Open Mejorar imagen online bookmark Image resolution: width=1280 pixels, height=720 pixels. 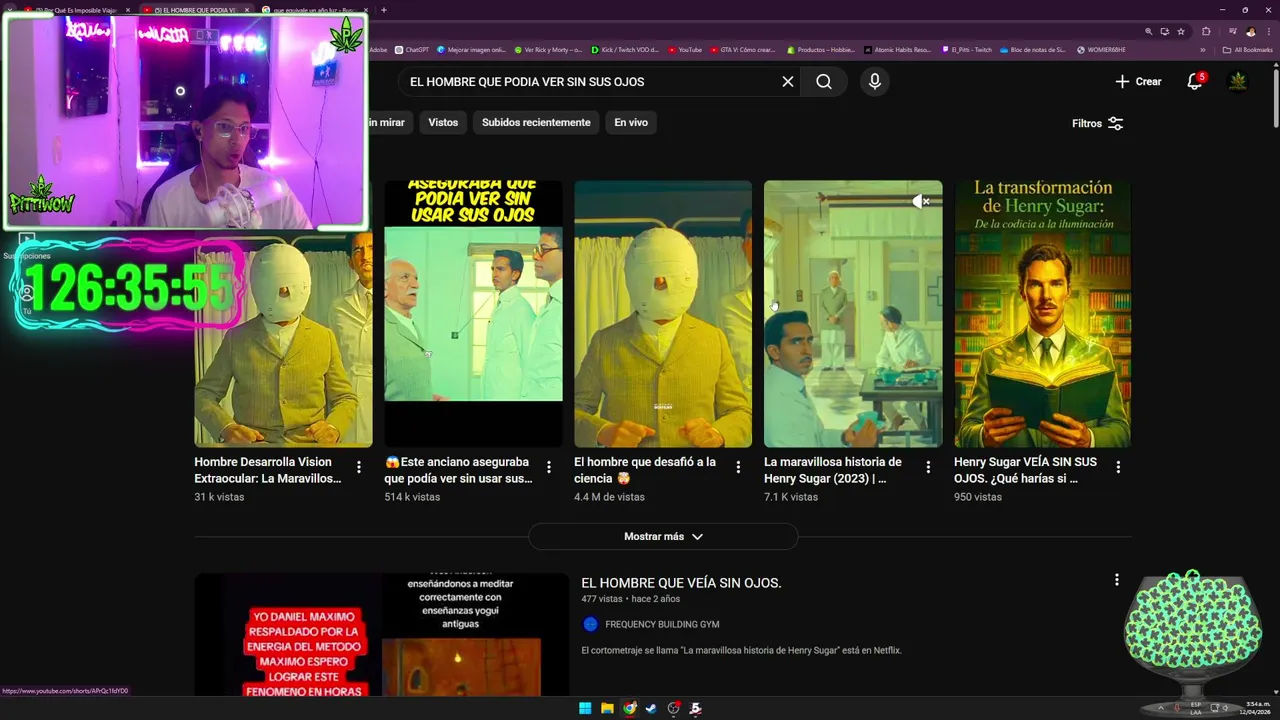click(x=472, y=49)
